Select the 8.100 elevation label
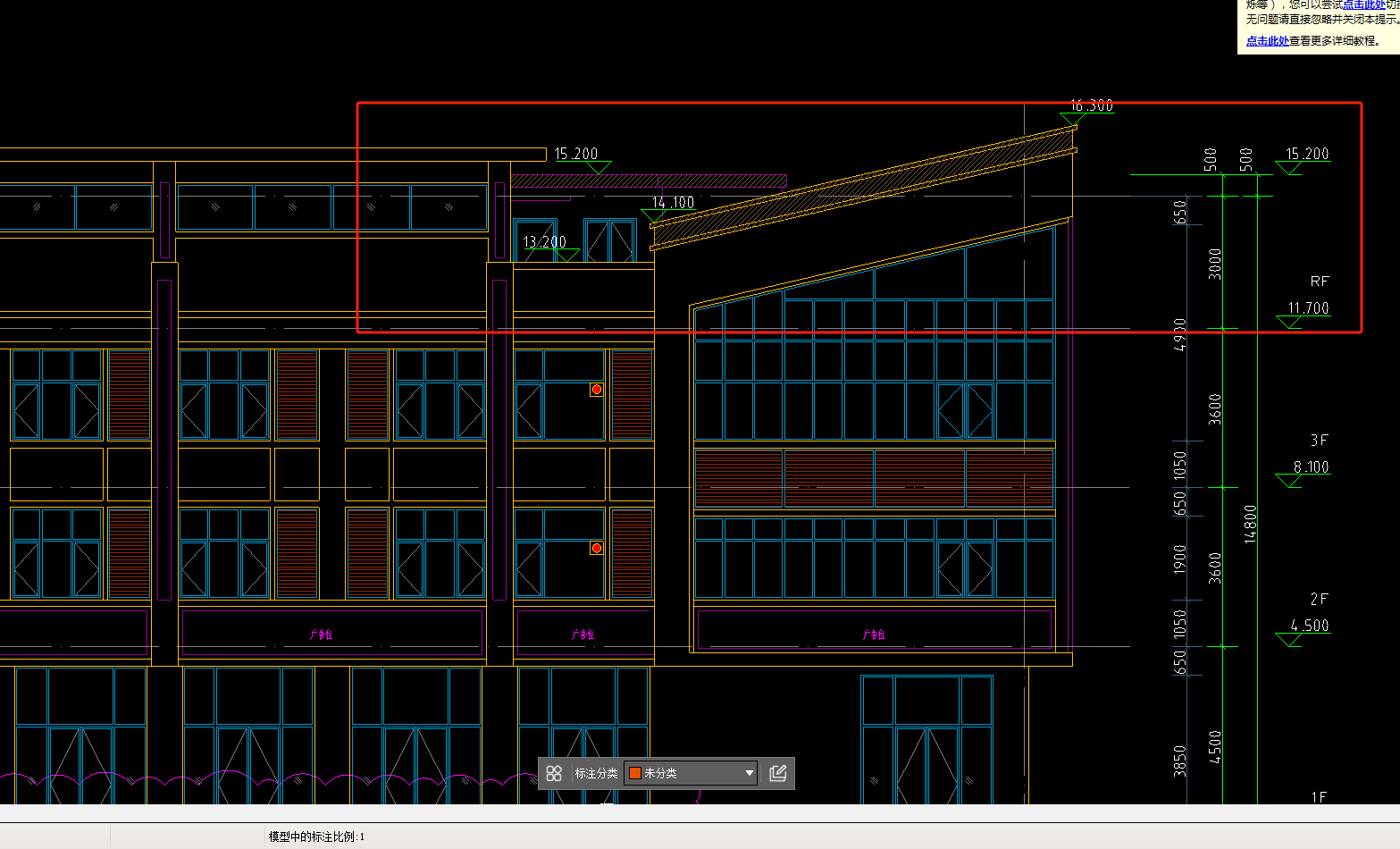Screen dimensions: 1400x849 point(1311,467)
